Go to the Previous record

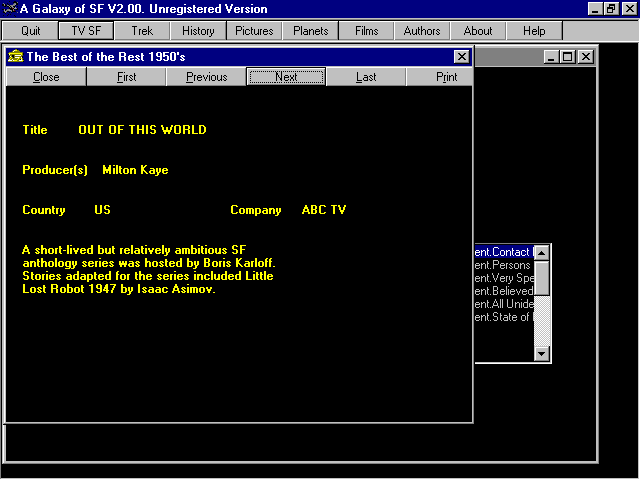206,77
